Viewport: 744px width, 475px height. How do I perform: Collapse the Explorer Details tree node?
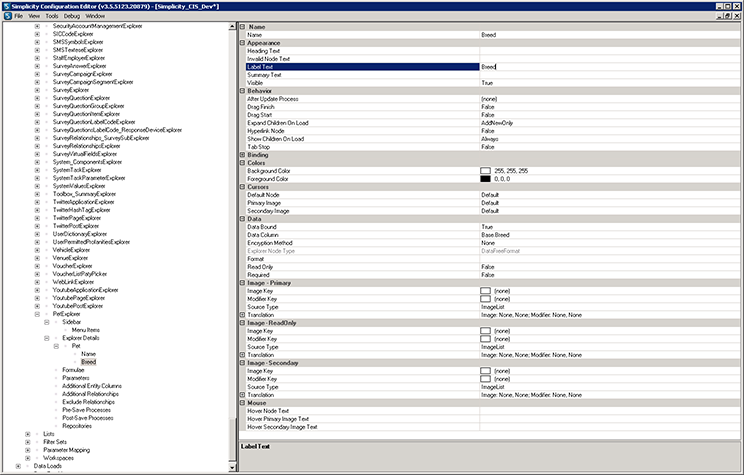pyautogui.click(x=46, y=338)
